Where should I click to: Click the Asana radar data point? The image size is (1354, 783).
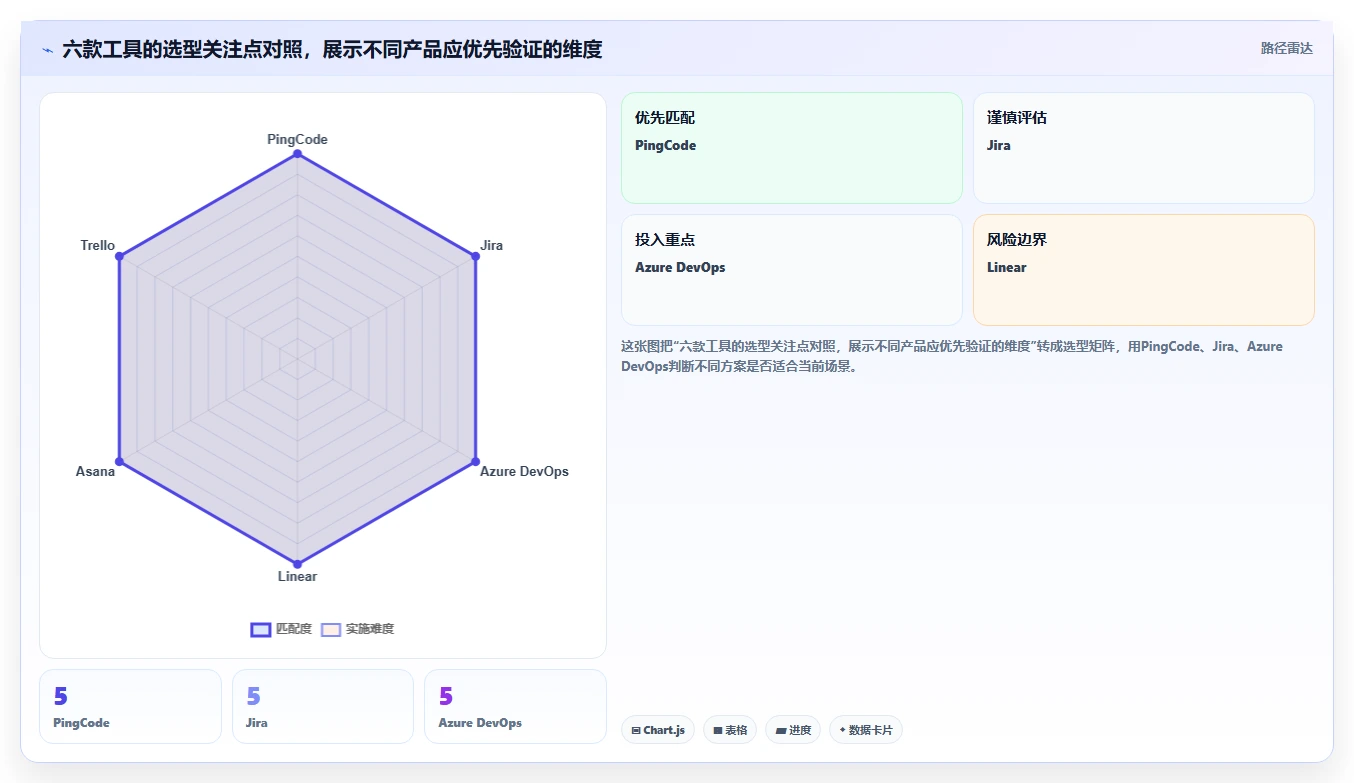[119, 461]
